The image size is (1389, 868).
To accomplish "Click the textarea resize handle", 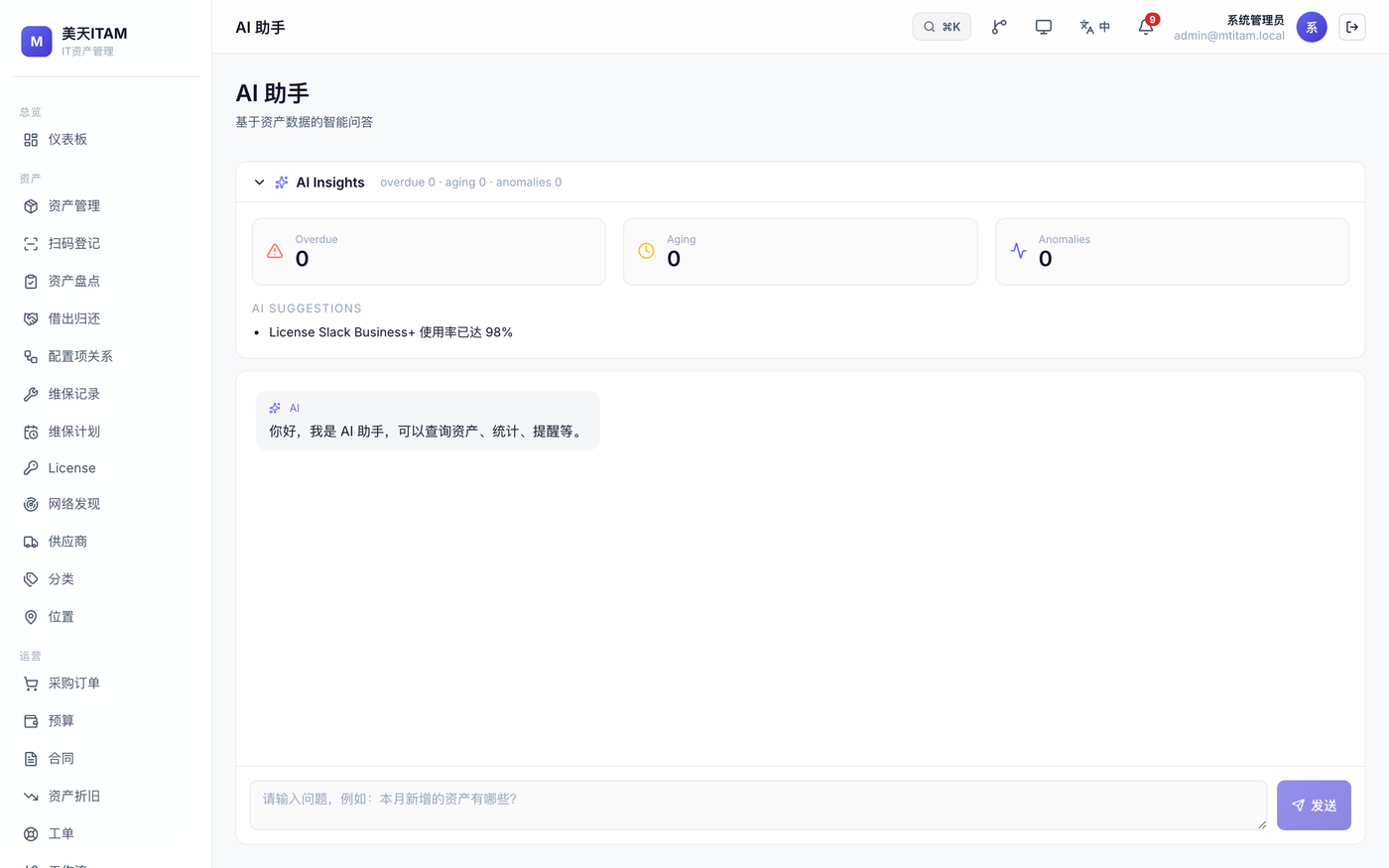I will pos(1261,824).
